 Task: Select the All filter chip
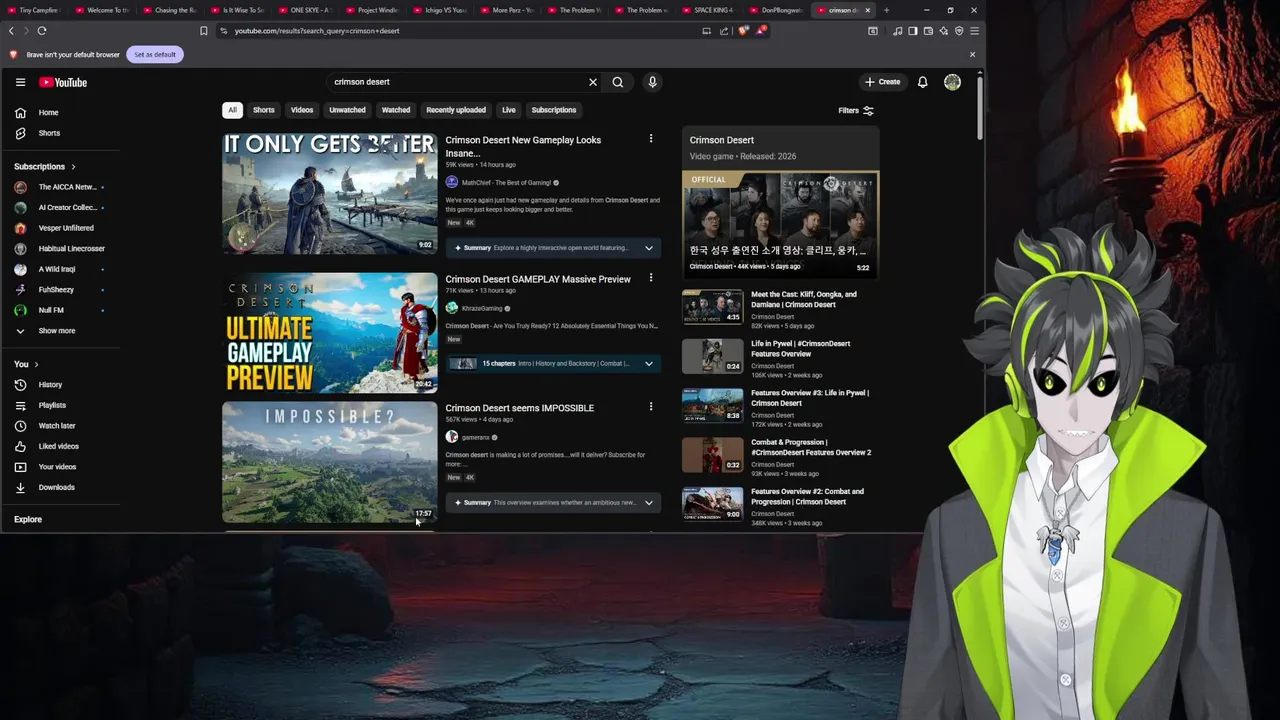232,110
